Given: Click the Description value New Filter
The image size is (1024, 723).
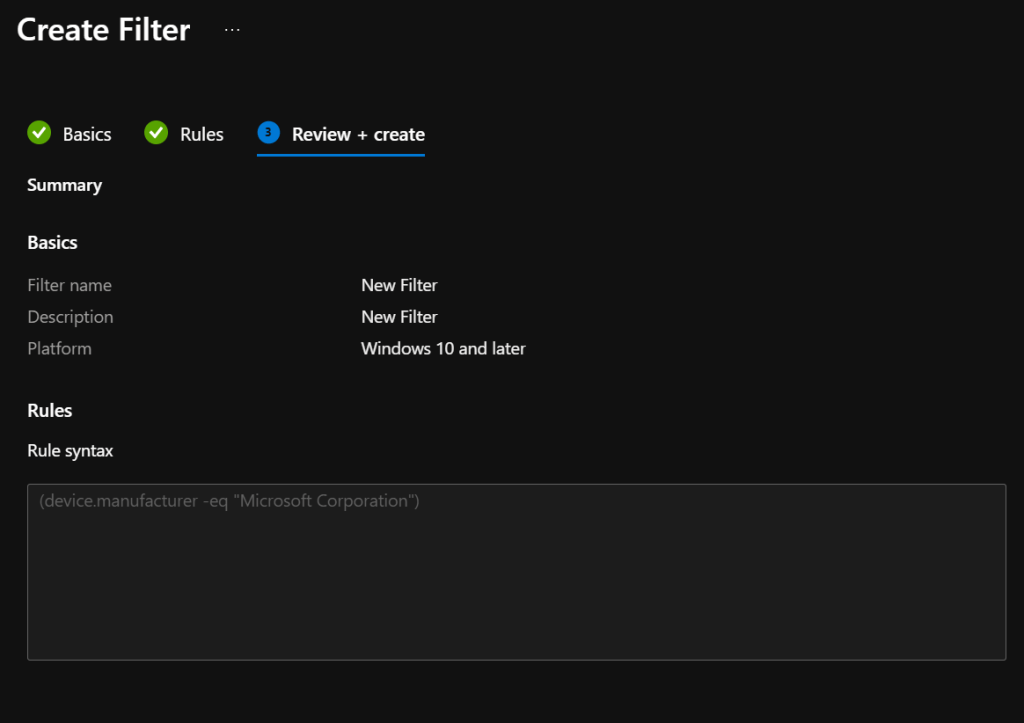Looking at the screenshot, I should [399, 317].
